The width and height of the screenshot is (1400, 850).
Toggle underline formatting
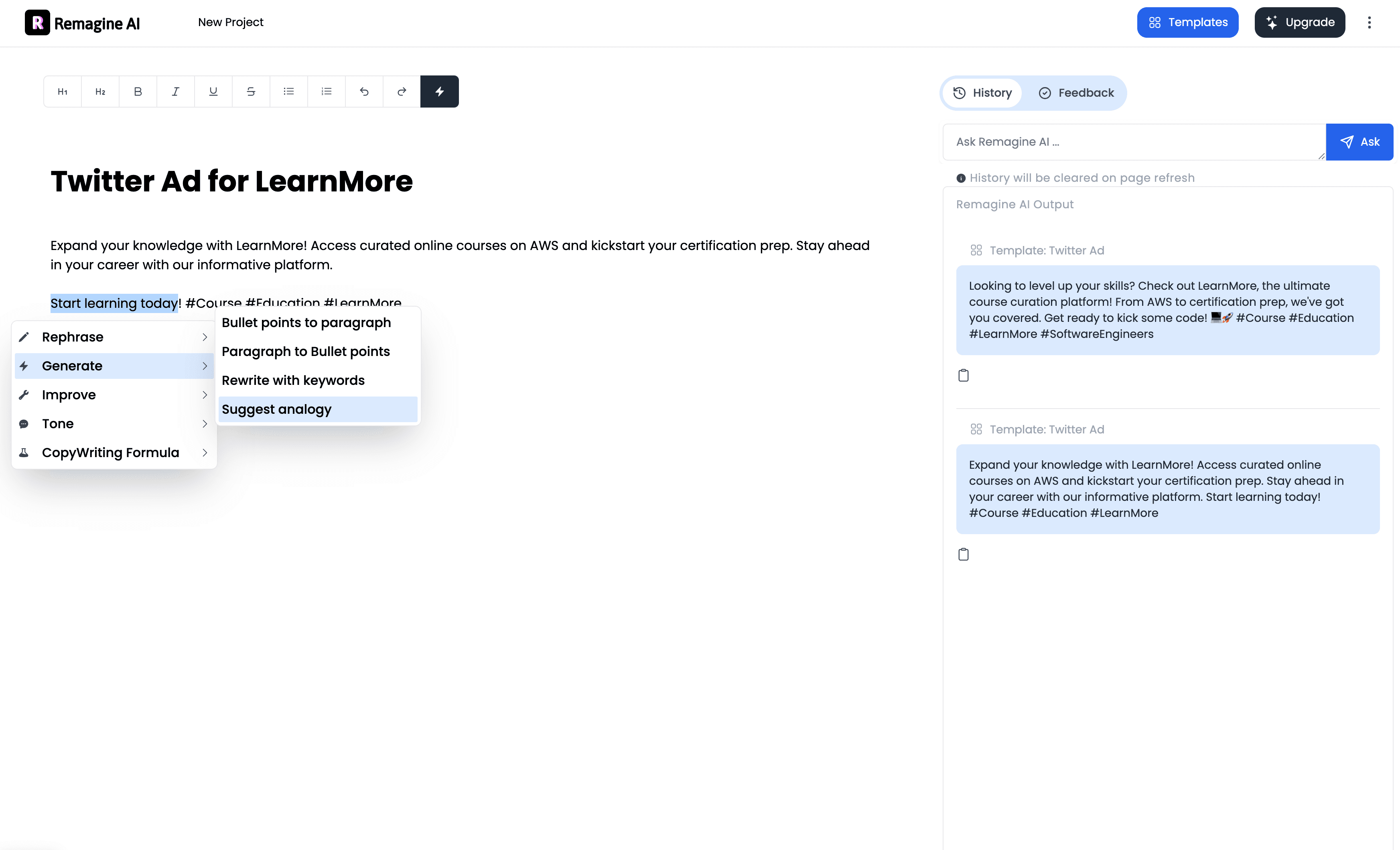(x=213, y=92)
